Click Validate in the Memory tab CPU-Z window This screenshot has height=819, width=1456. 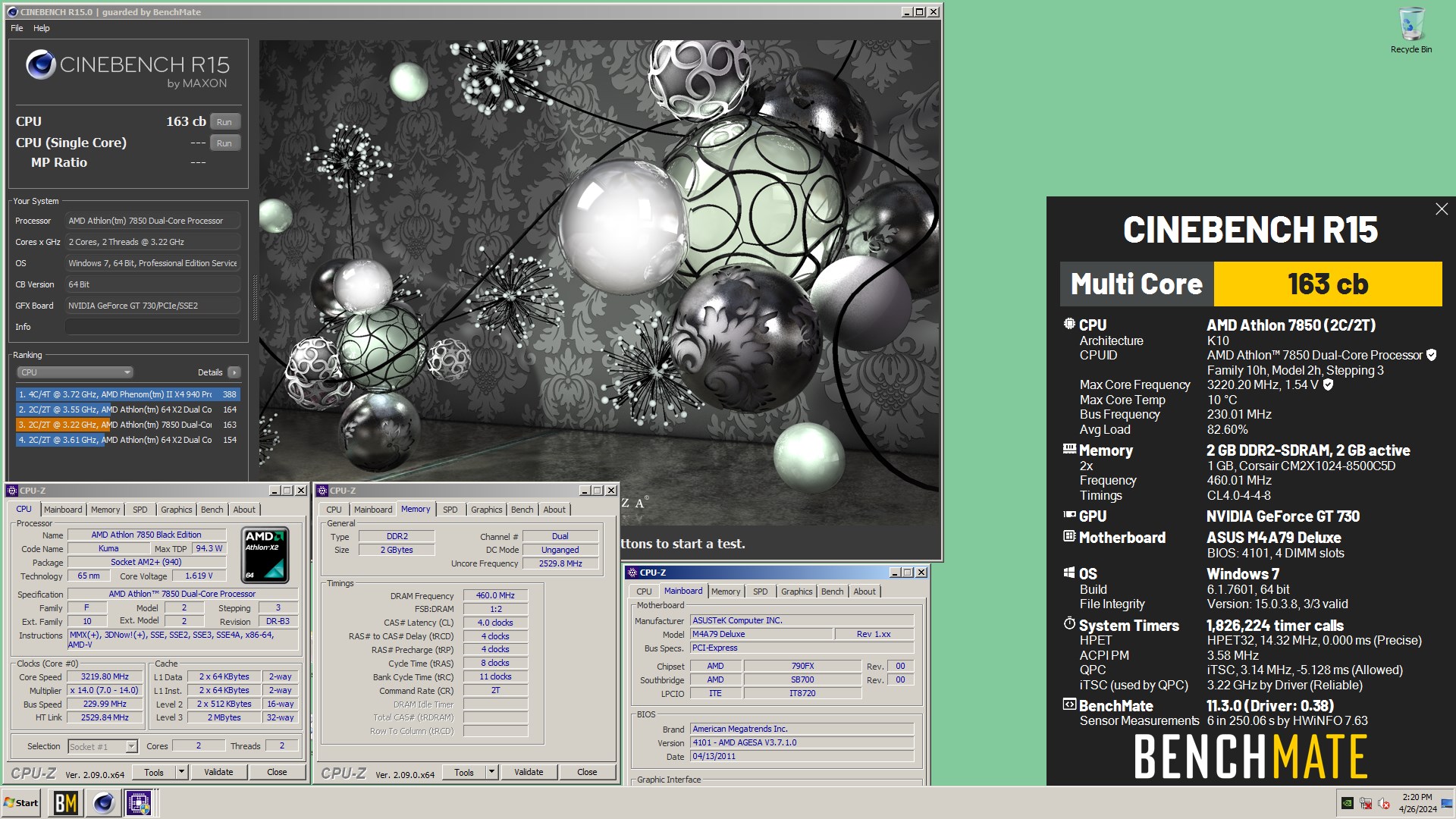(529, 773)
